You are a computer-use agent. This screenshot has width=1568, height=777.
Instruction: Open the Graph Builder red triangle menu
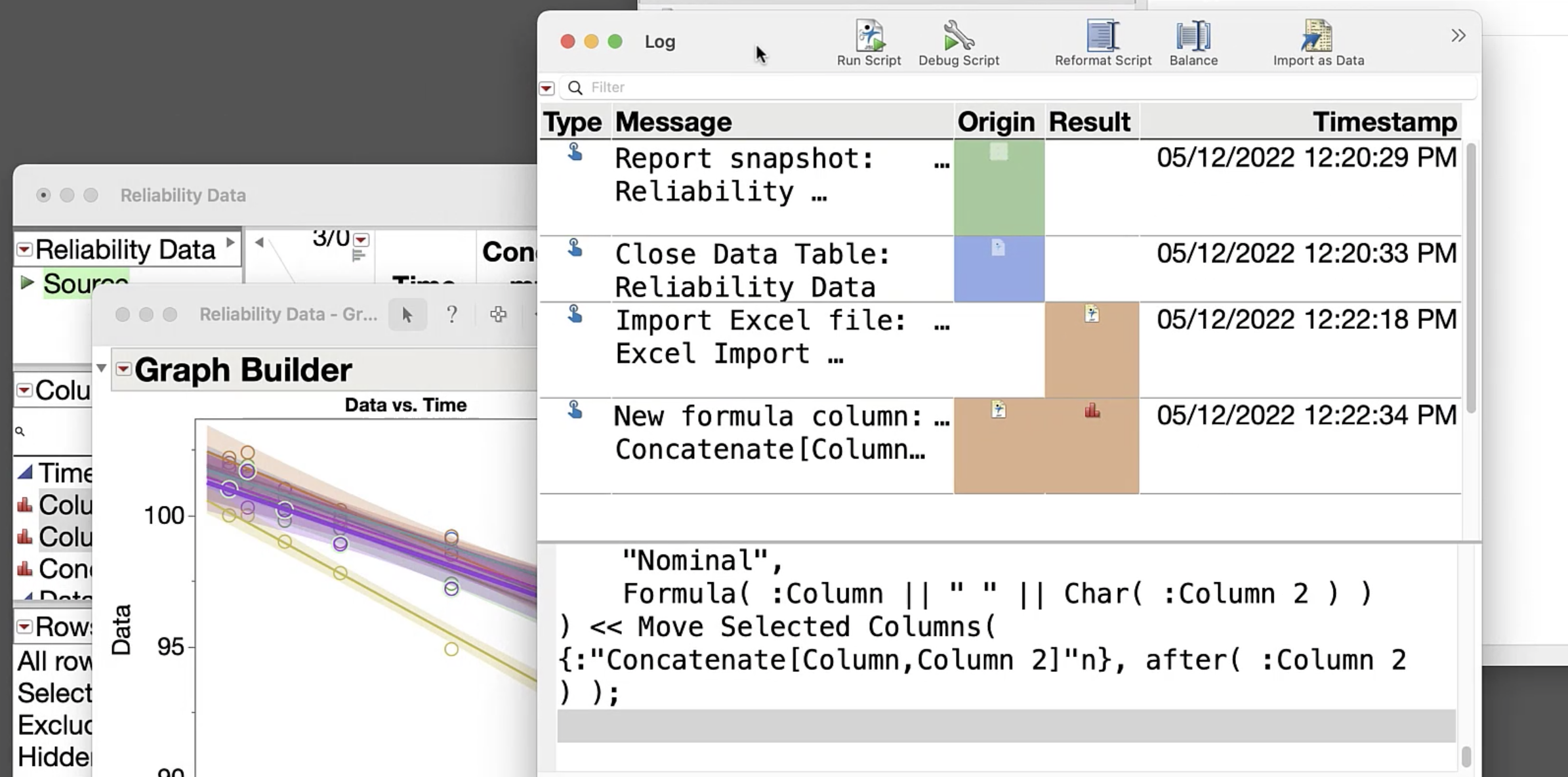(x=123, y=369)
